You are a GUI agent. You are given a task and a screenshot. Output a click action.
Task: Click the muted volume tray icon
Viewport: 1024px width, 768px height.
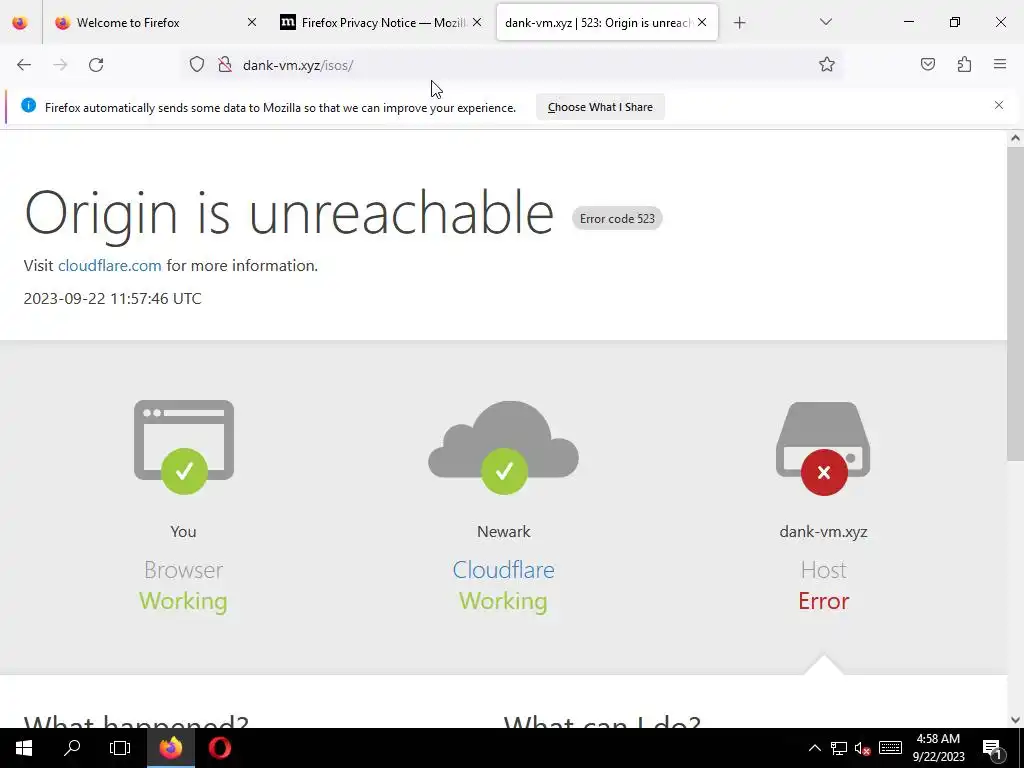click(x=862, y=748)
